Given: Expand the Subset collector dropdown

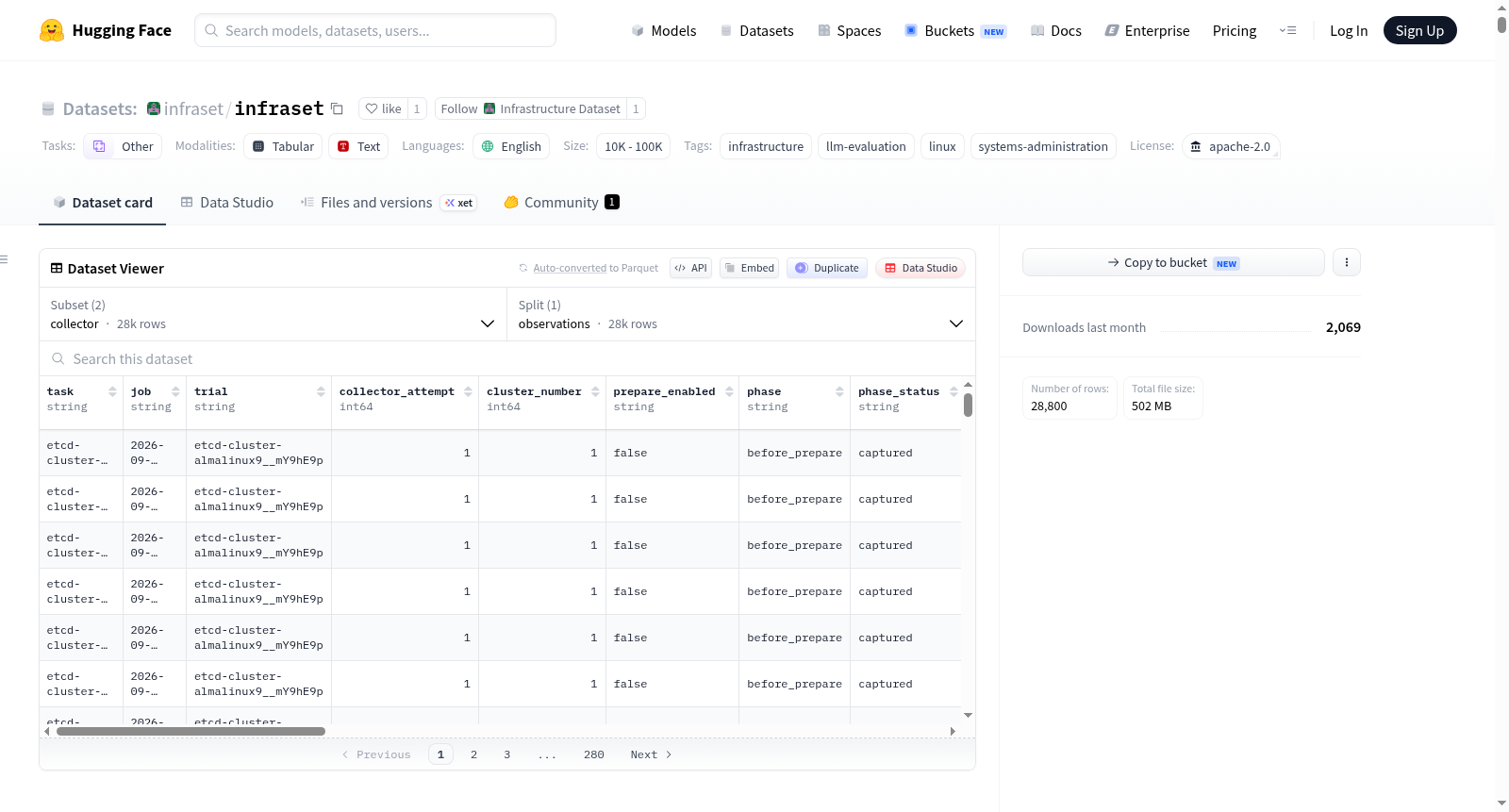Looking at the screenshot, I should (x=273, y=314).
